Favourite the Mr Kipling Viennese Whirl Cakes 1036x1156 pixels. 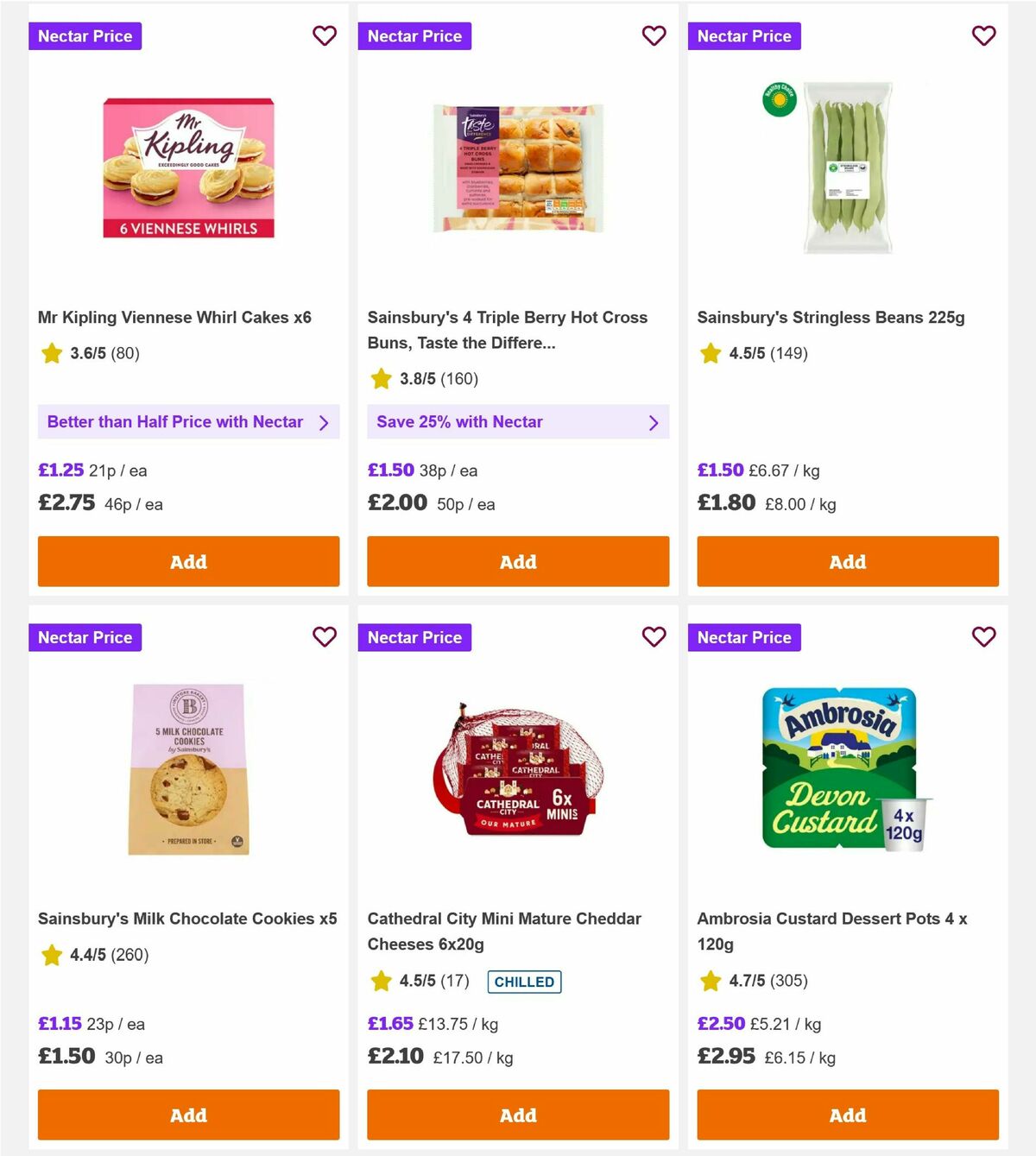(x=325, y=35)
